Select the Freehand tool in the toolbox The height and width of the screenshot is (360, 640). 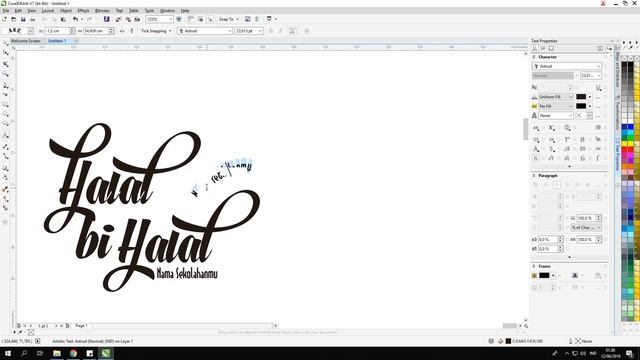pos(5,85)
